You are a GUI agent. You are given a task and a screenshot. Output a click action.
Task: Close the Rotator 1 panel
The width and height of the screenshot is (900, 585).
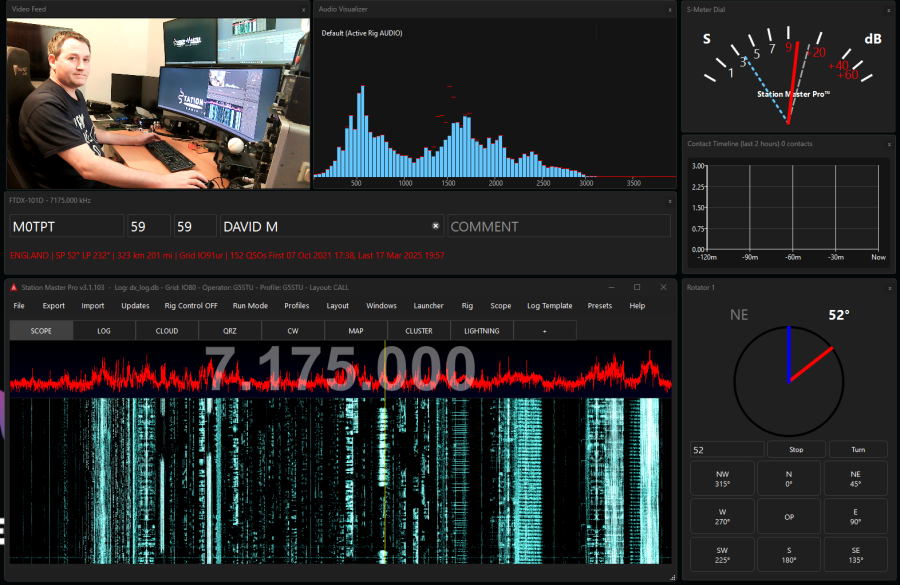tap(889, 288)
